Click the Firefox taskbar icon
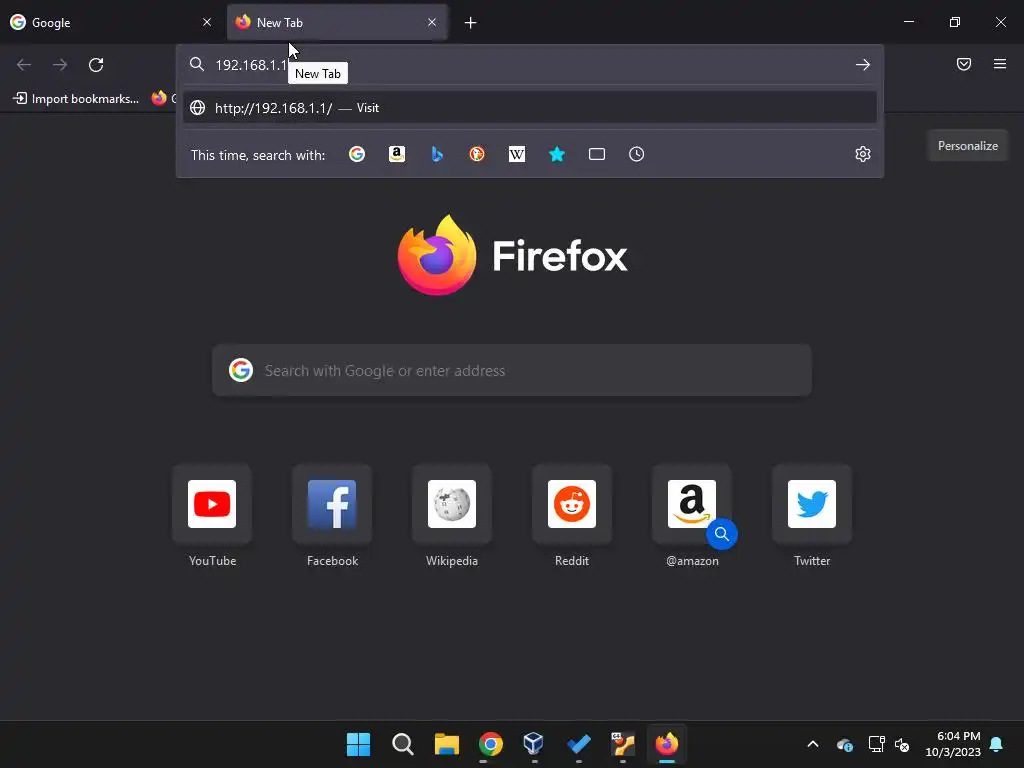1024x768 pixels. tap(667, 744)
